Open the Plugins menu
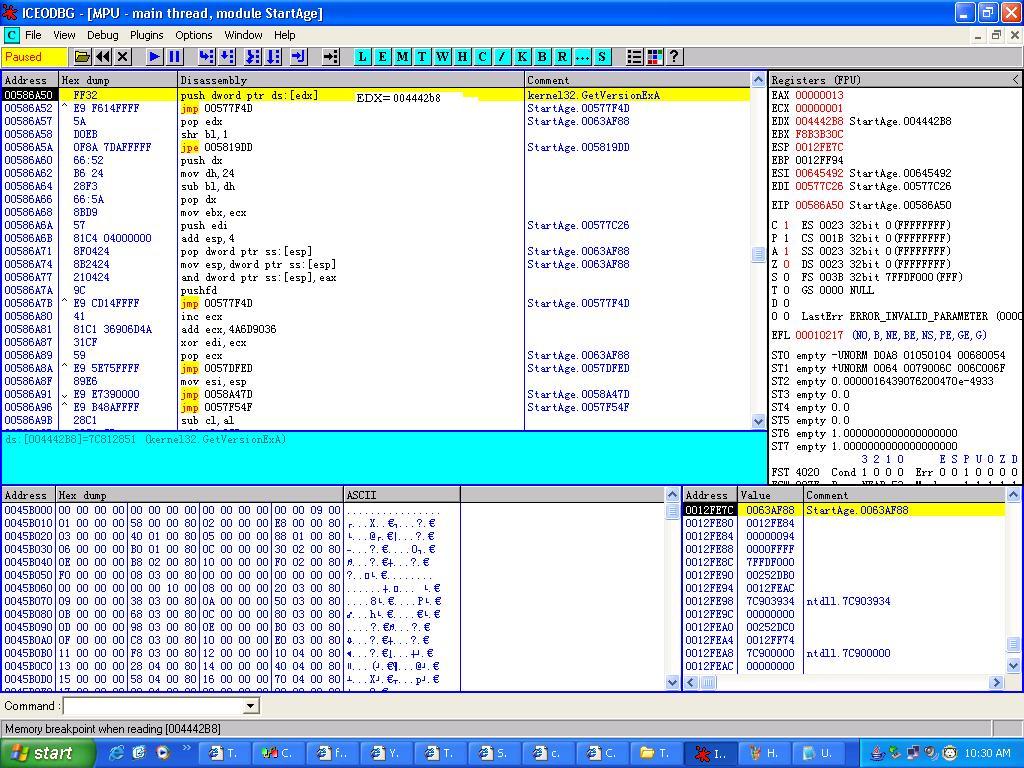The height and width of the screenshot is (768, 1024). (146, 35)
